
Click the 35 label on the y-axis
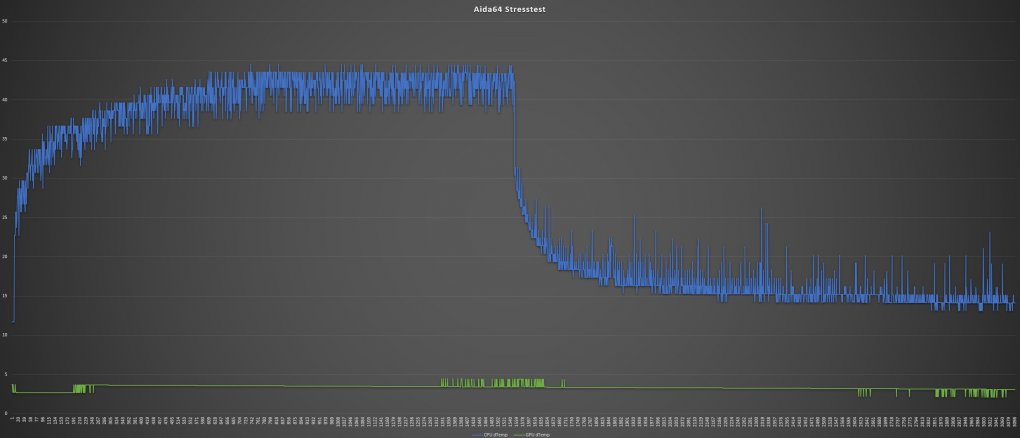coord(5,139)
